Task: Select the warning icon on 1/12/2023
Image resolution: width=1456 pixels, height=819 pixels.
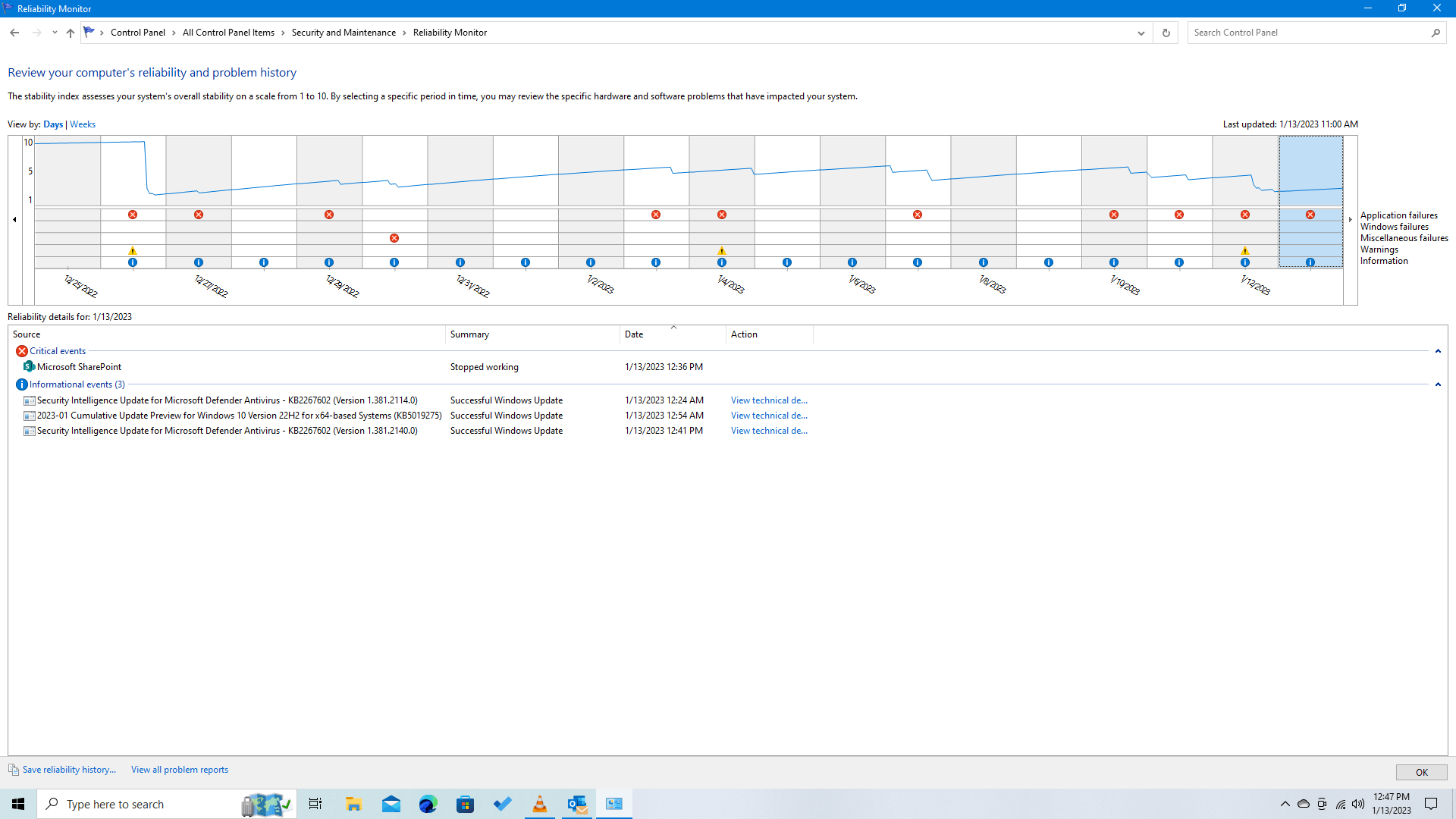Action: click(1245, 250)
